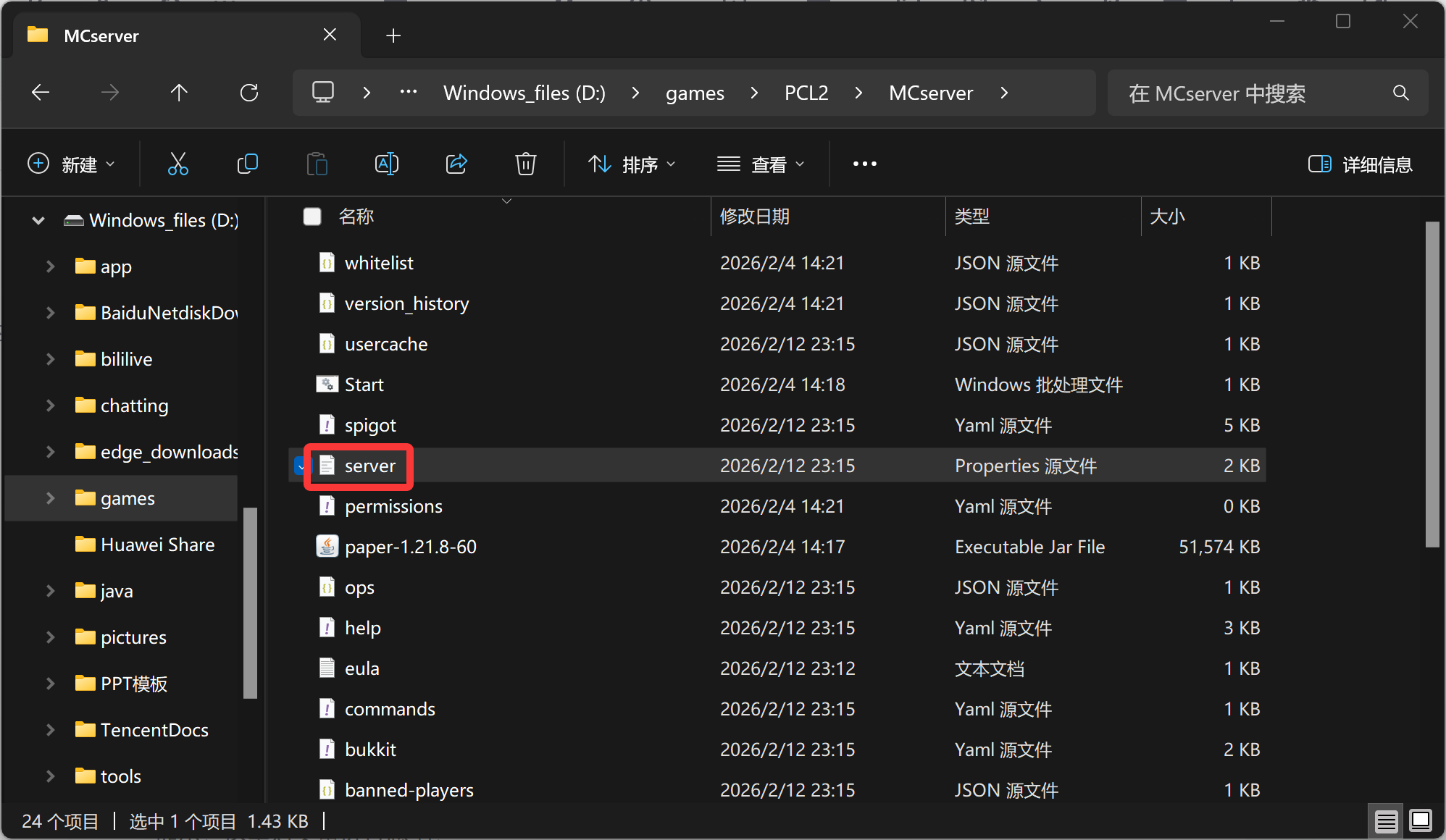The width and height of the screenshot is (1446, 840).
Task: Go up one folder level
Action: tap(179, 93)
